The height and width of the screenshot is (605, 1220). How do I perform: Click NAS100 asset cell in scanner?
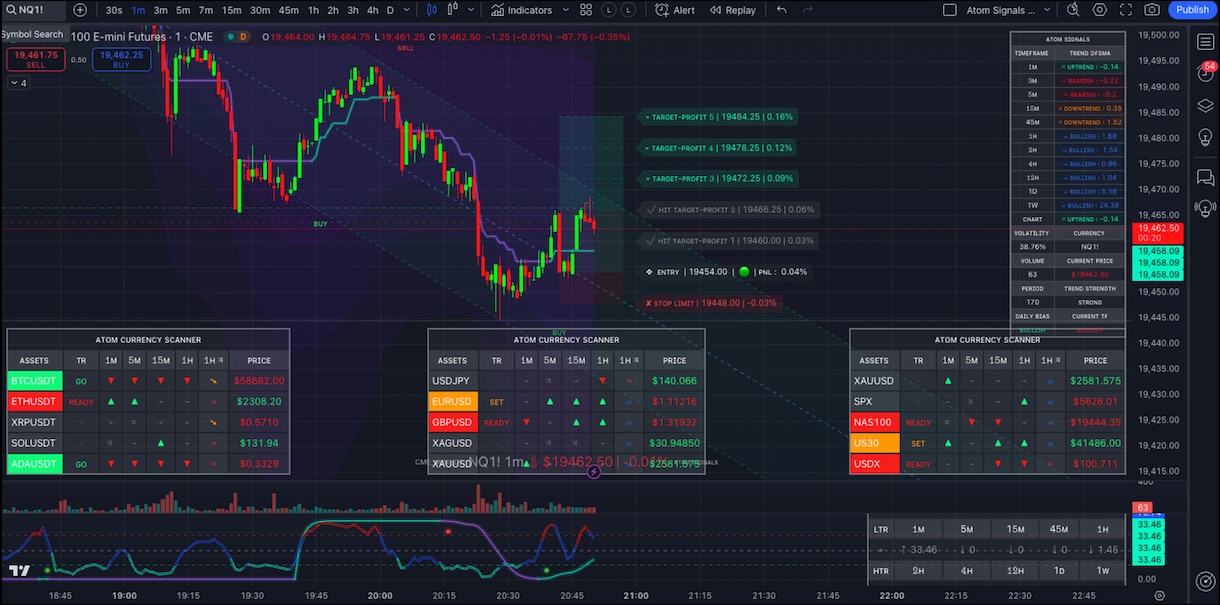[x=873, y=422]
